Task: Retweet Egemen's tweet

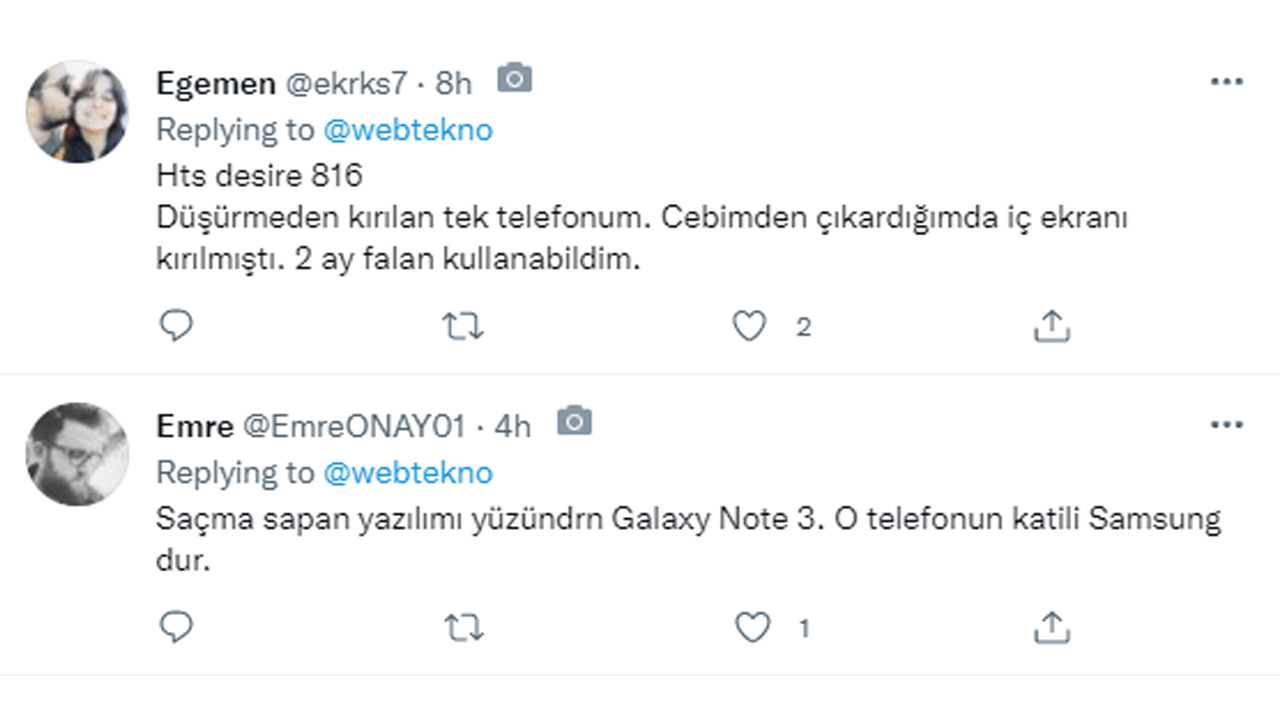Action: [x=462, y=325]
